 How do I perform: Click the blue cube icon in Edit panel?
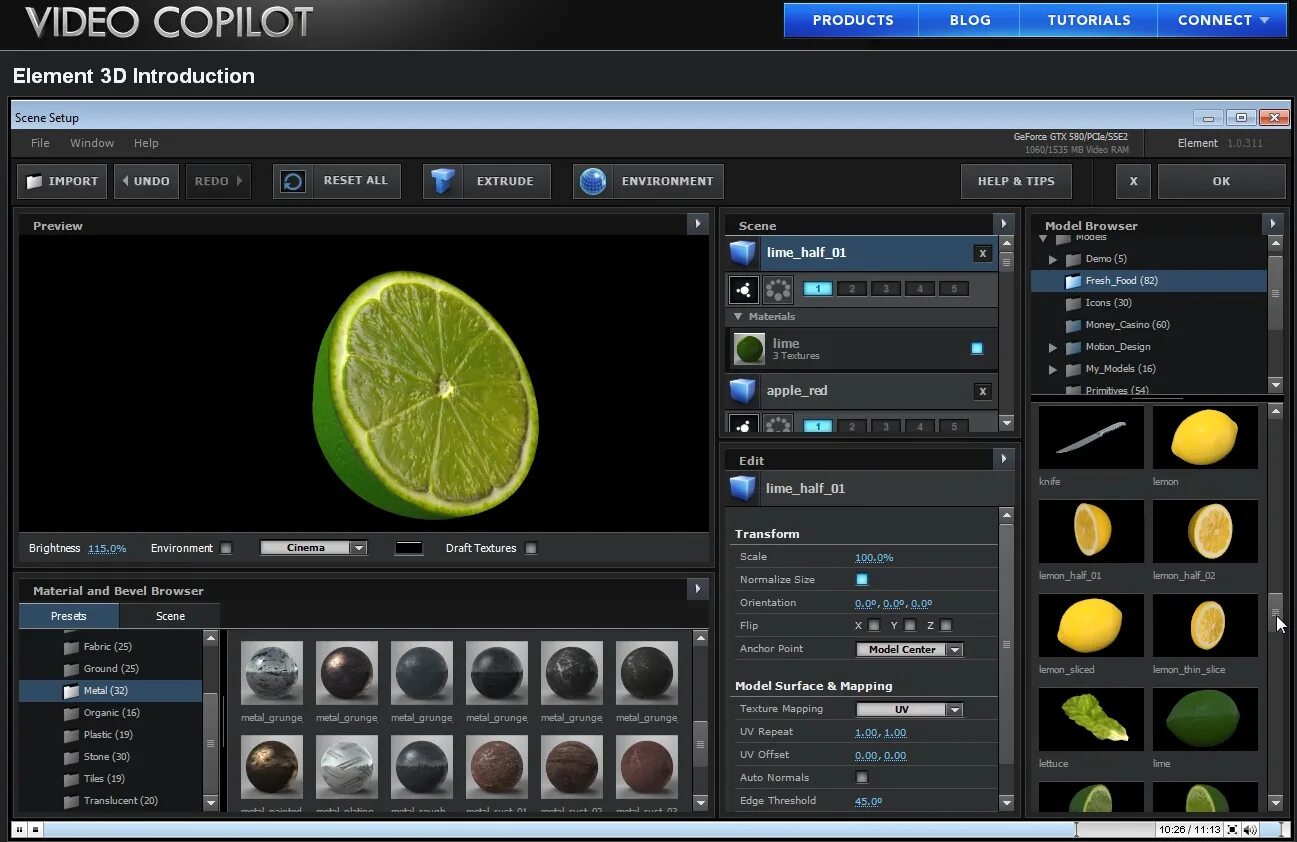coord(742,488)
